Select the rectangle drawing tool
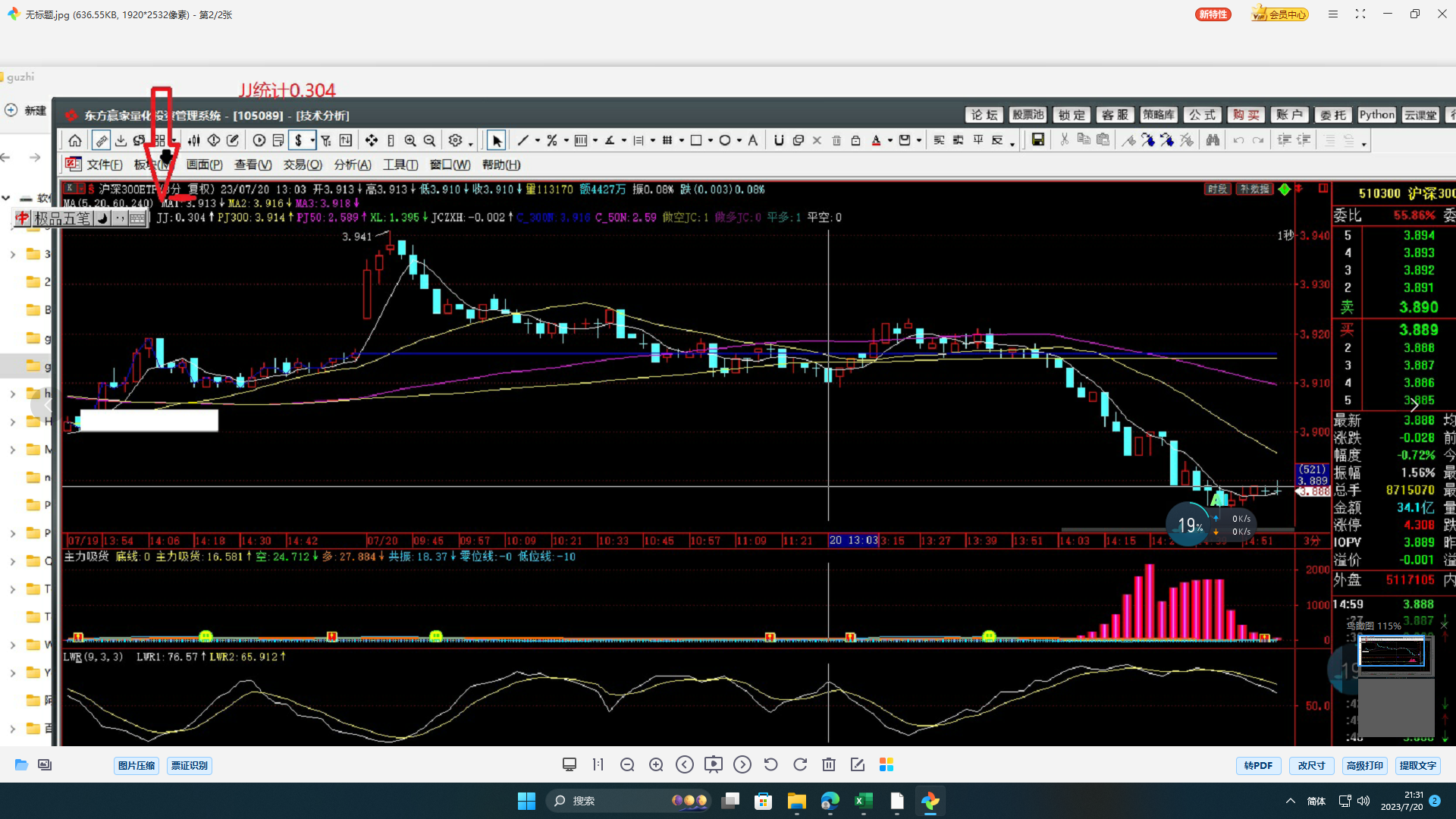Screen dimensions: 1456x819 point(696,140)
